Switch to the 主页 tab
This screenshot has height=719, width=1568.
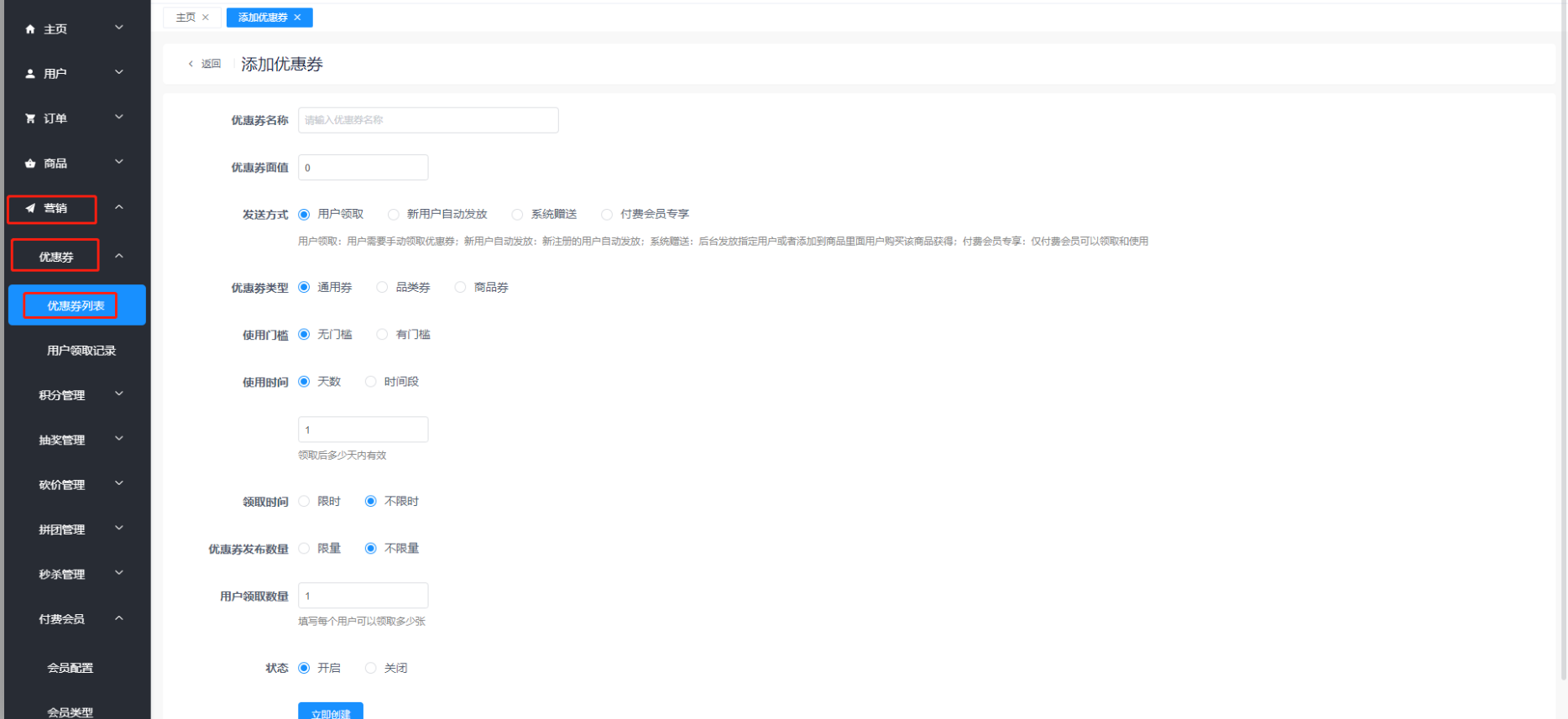(186, 18)
